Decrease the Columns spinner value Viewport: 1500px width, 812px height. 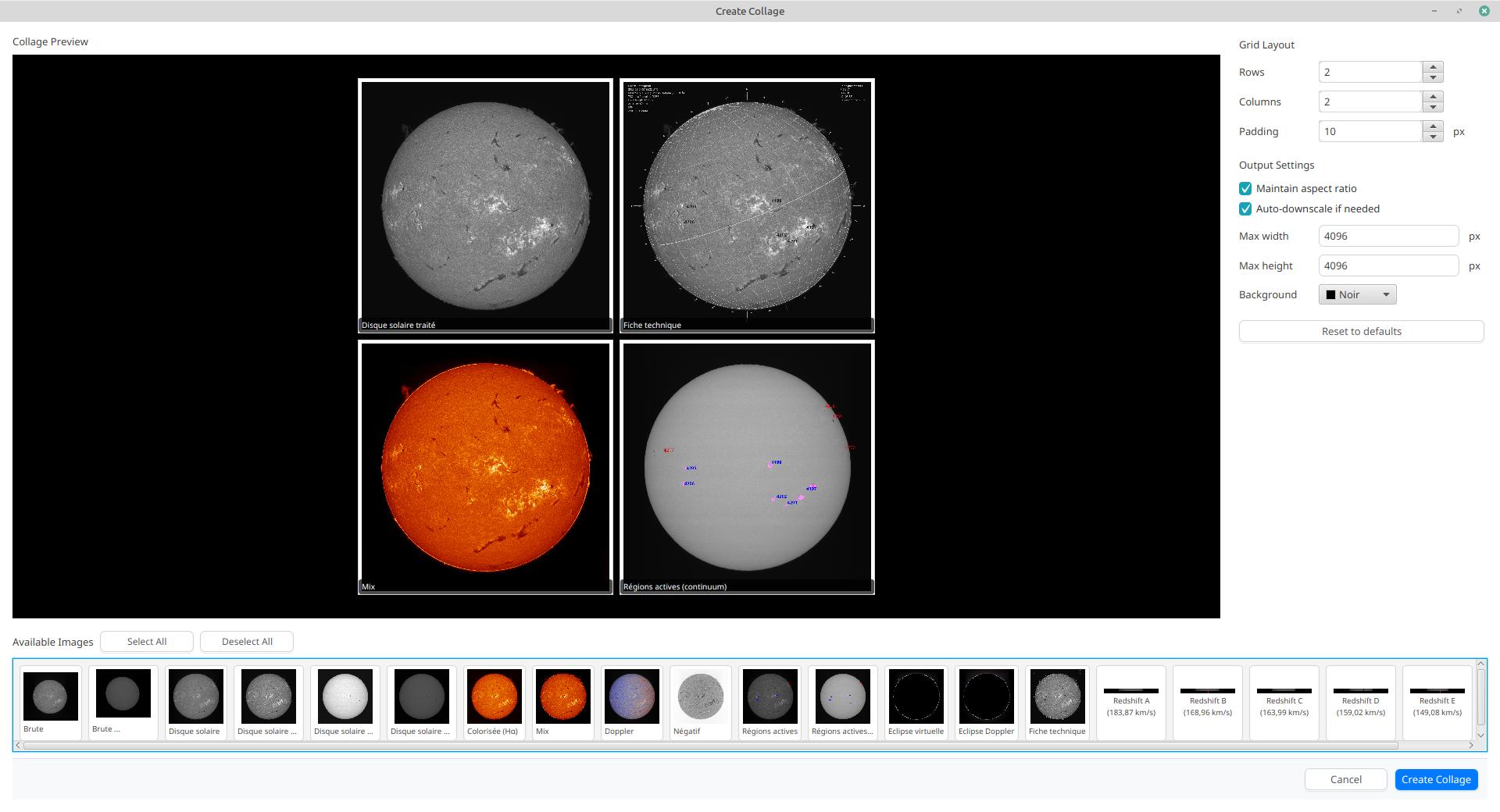tap(1433, 107)
